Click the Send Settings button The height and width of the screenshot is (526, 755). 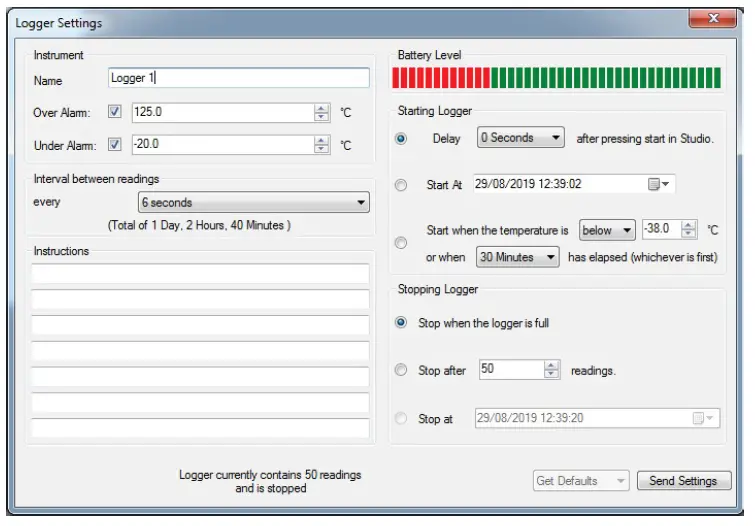point(684,481)
